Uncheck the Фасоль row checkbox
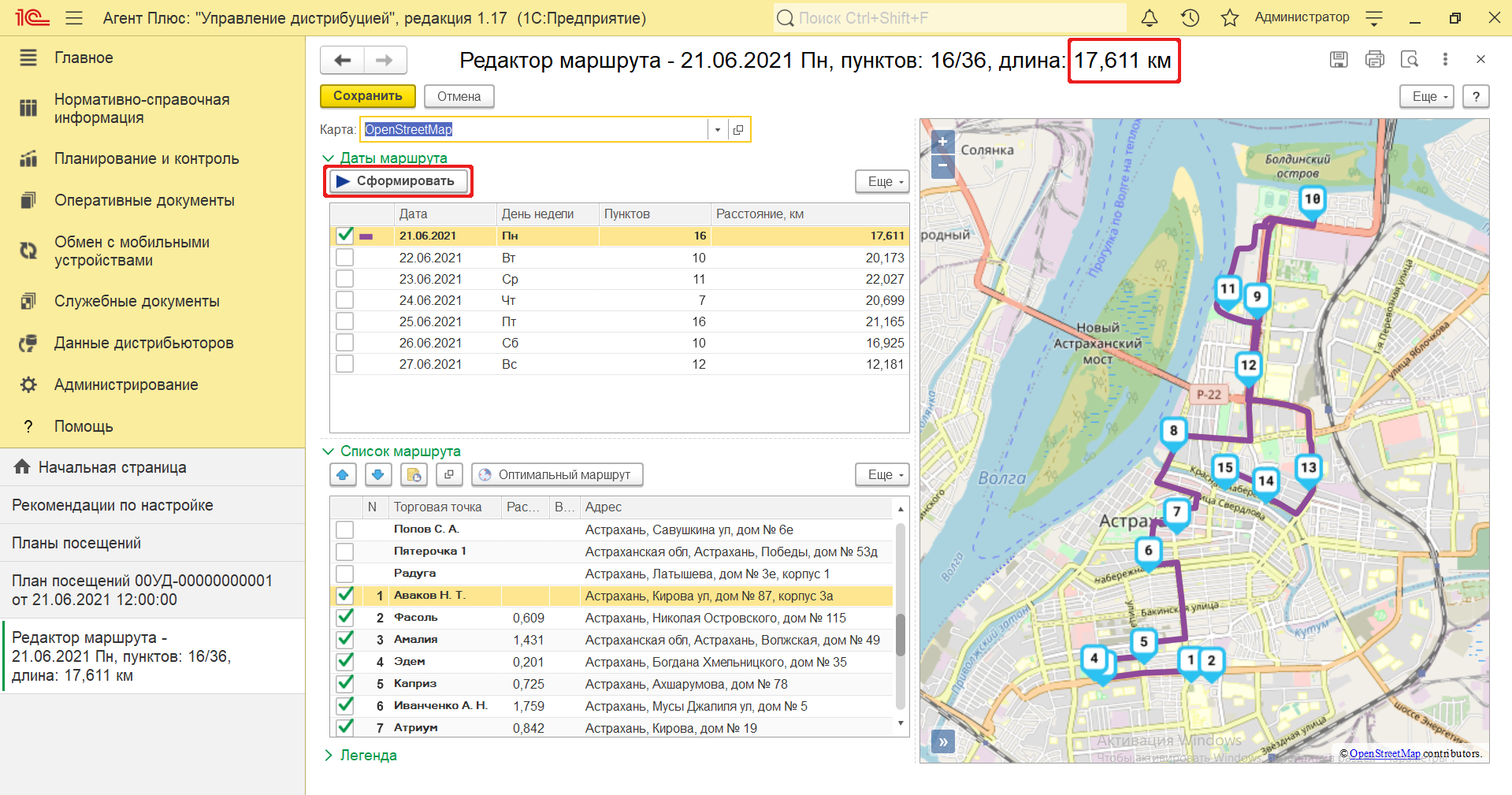This screenshot has height=795, width=1512. tap(344, 618)
